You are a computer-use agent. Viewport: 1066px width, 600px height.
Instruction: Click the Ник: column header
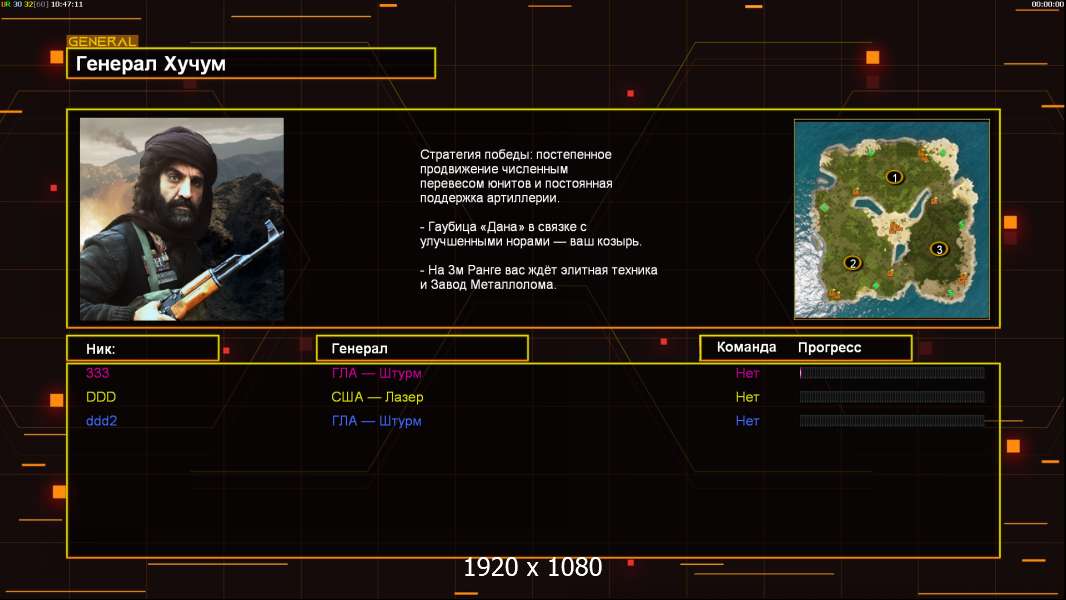pyautogui.click(x=143, y=349)
